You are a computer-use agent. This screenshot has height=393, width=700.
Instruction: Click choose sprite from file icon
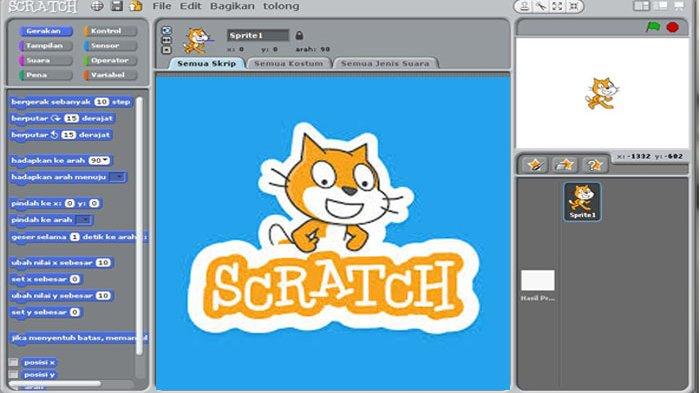coord(565,165)
